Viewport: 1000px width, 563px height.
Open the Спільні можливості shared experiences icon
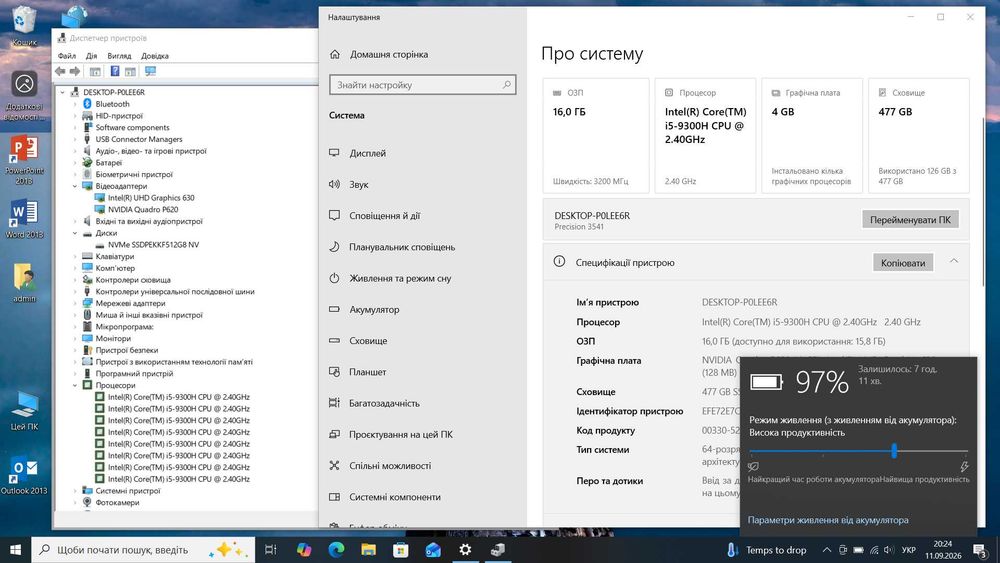click(334, 465)
